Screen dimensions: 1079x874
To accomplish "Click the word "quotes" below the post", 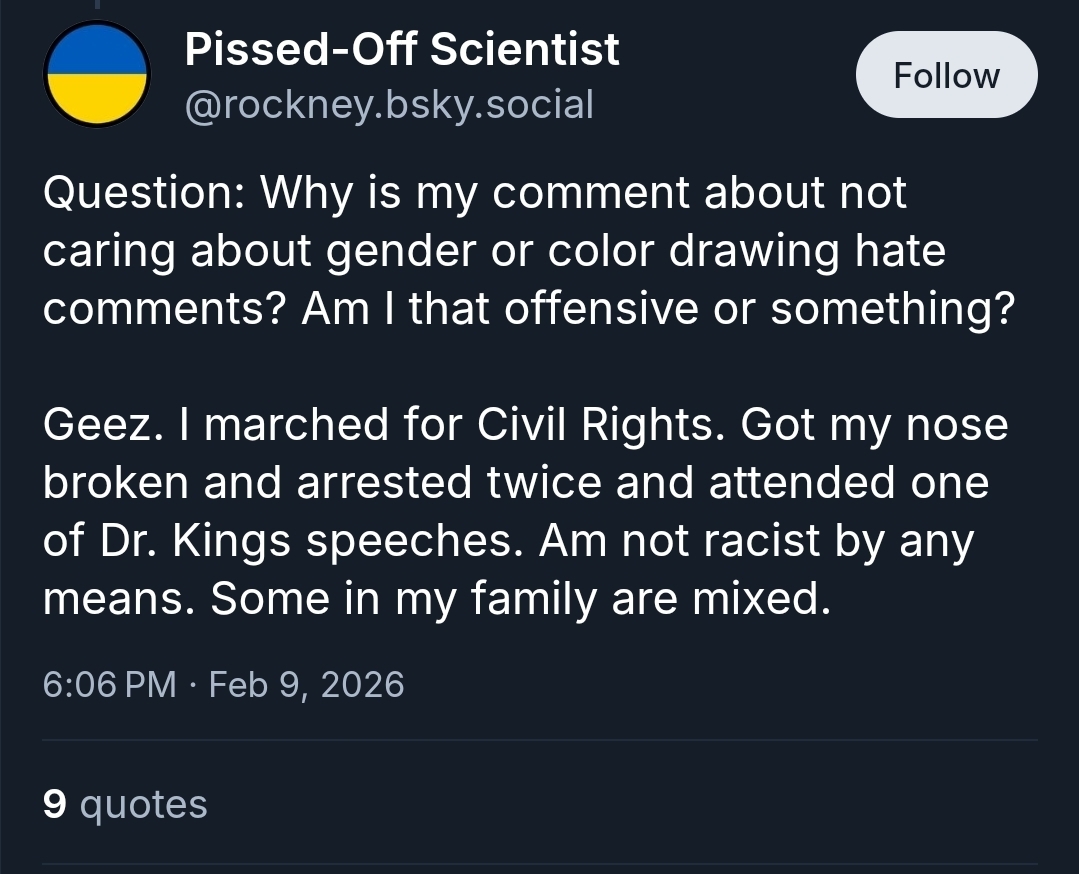I will 143,804.
